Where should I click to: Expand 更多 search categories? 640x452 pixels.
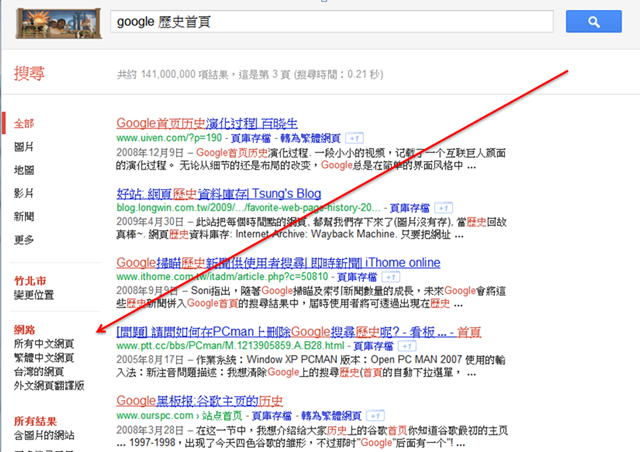click(24, 240)
